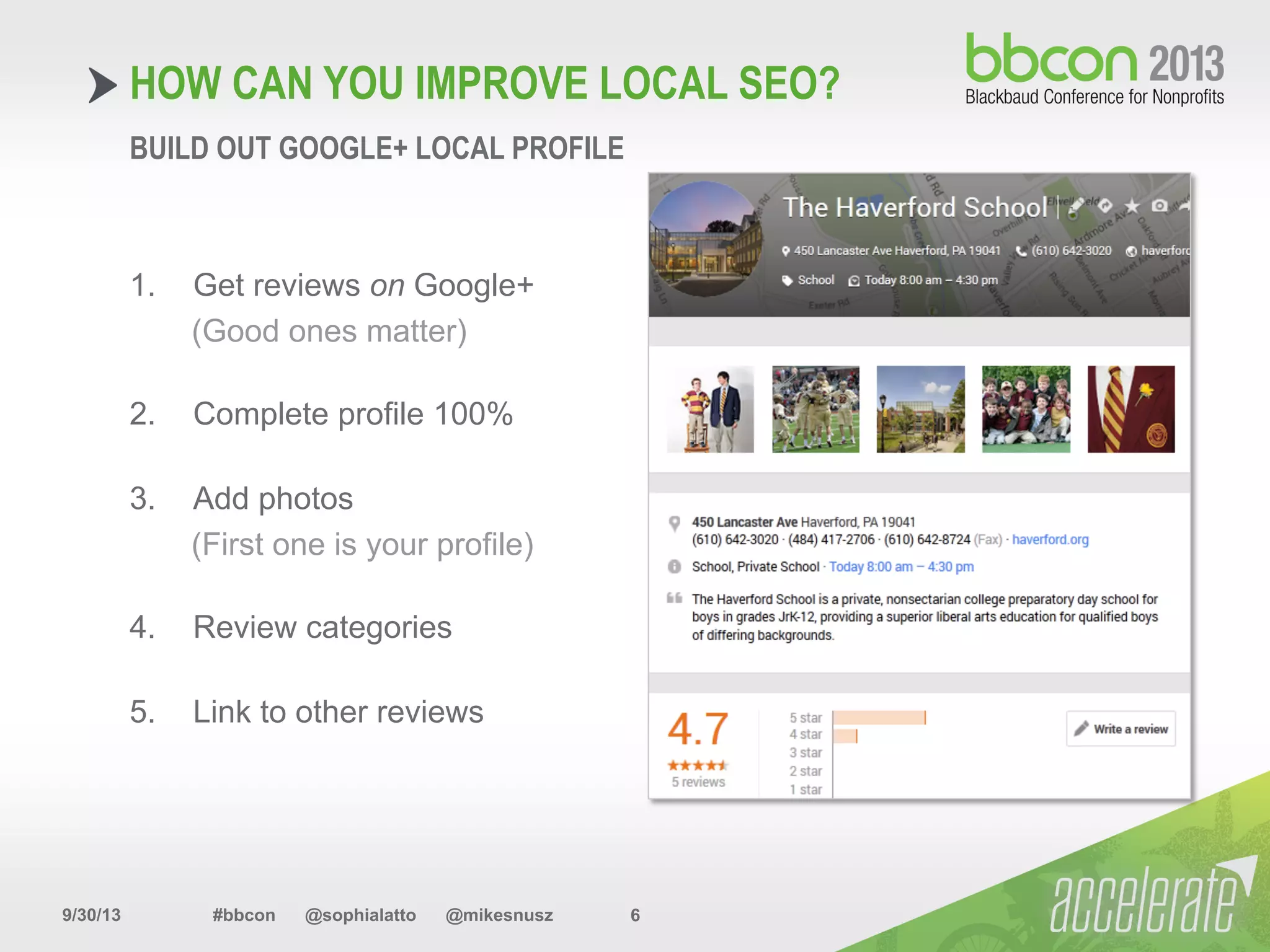
Task: Click the School category label in header
Action: point(816,280)
